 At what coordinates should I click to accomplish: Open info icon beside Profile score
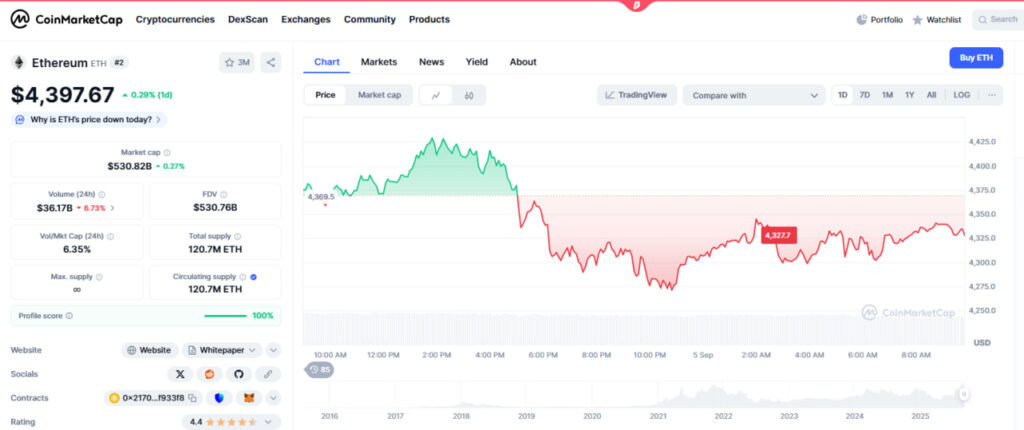point(69,316)
